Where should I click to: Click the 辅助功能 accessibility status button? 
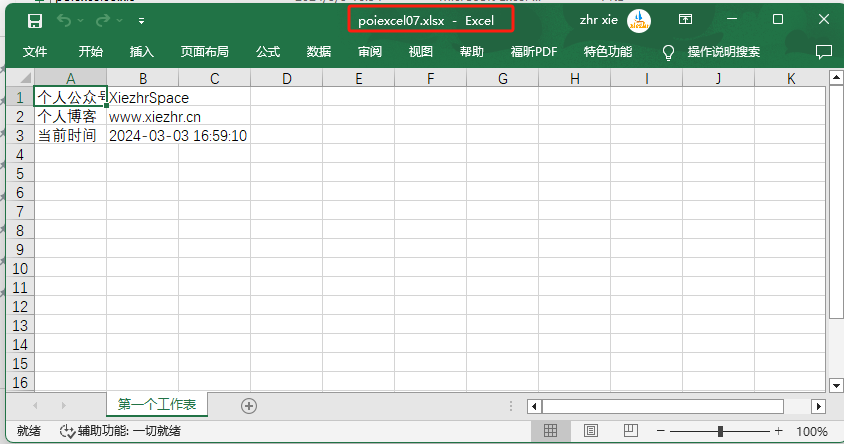coord(121,431)
